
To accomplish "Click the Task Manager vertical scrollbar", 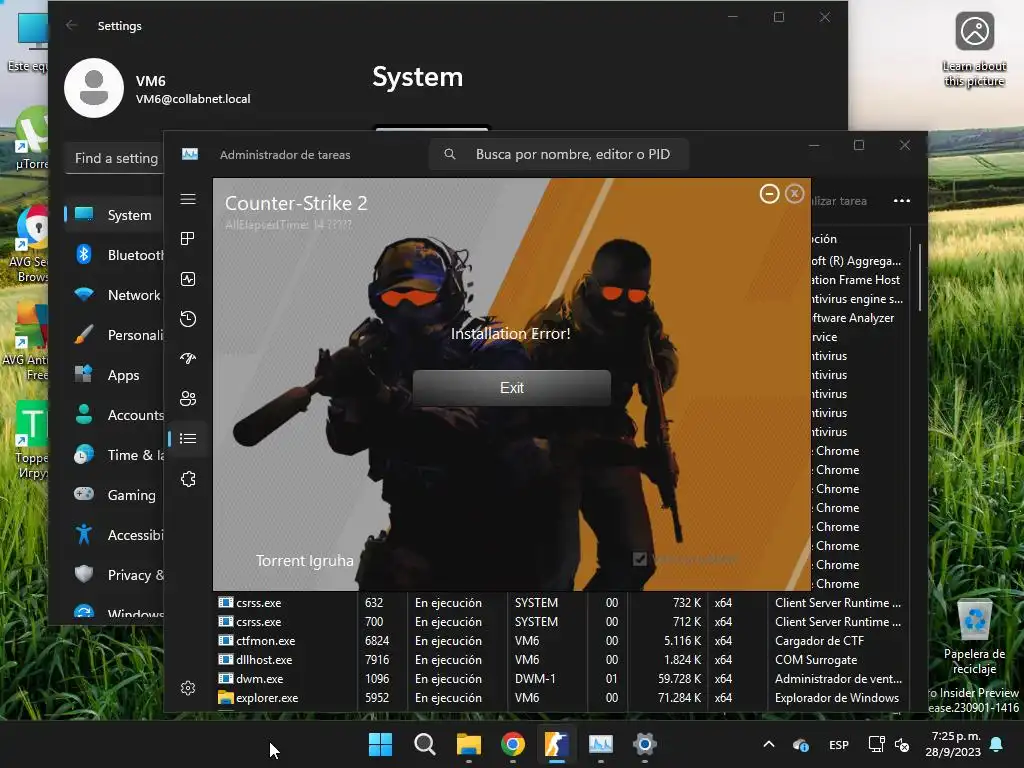I will tap(920, 278).
